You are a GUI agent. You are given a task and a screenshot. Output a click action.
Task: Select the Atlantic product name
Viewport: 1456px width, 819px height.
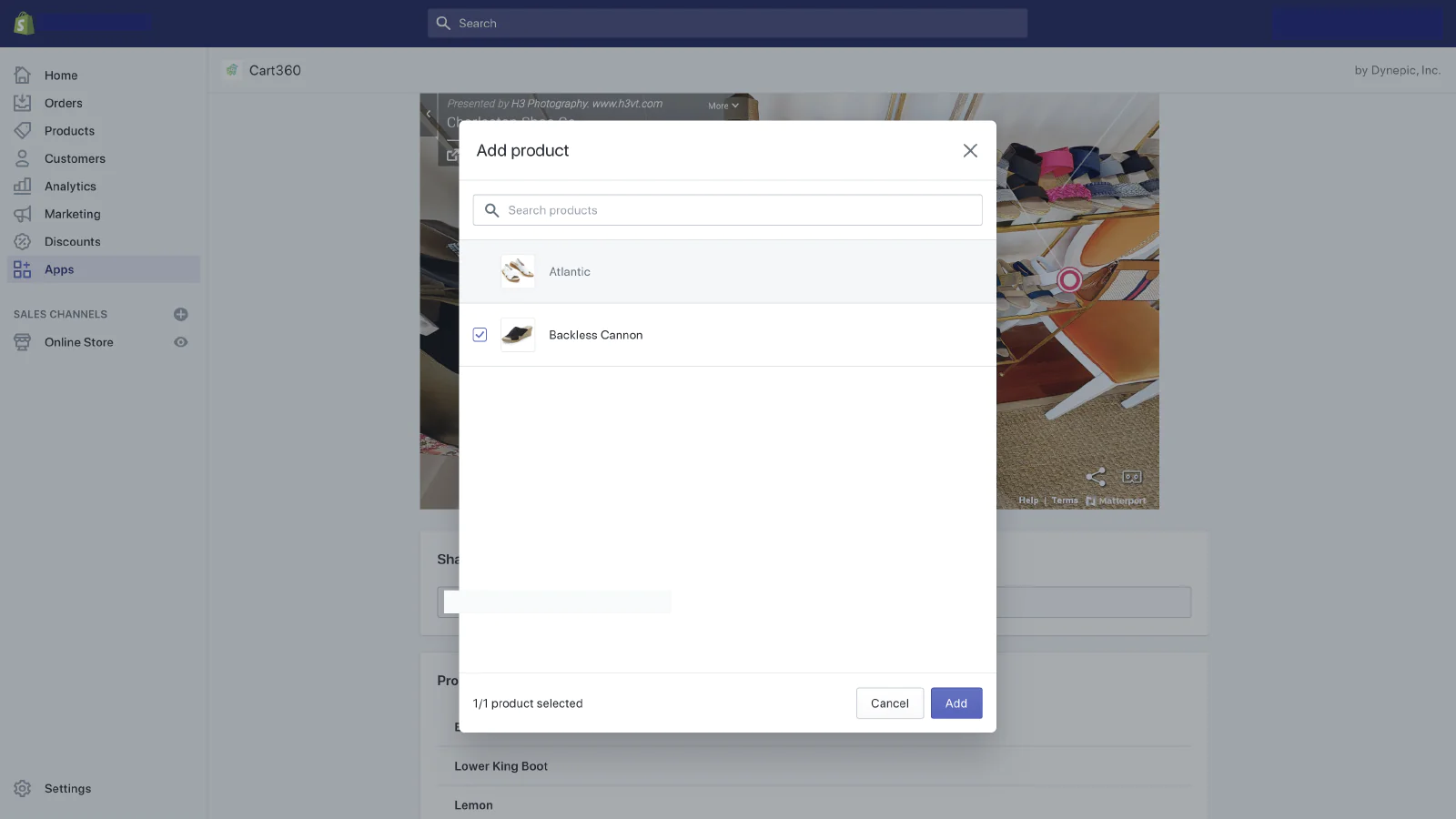570,272
